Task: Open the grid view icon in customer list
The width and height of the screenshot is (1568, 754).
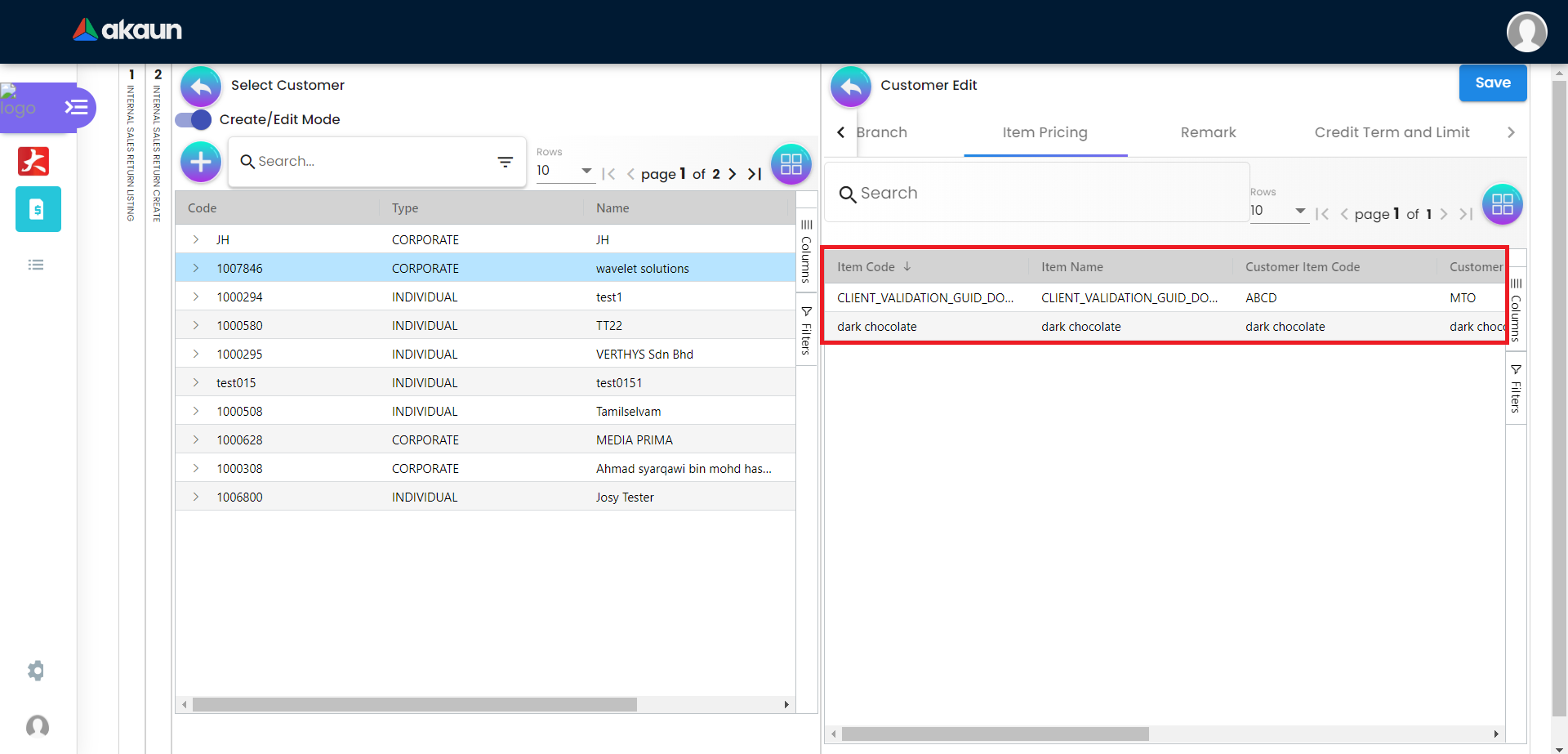Action: click(791, 164)
